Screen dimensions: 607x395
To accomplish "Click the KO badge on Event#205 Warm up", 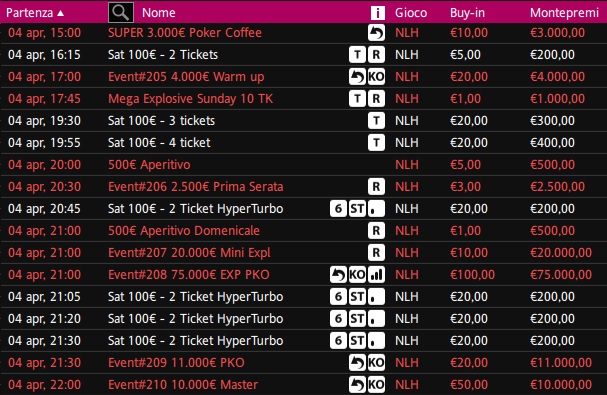I will pyautogui.click(x=376, y=77).
